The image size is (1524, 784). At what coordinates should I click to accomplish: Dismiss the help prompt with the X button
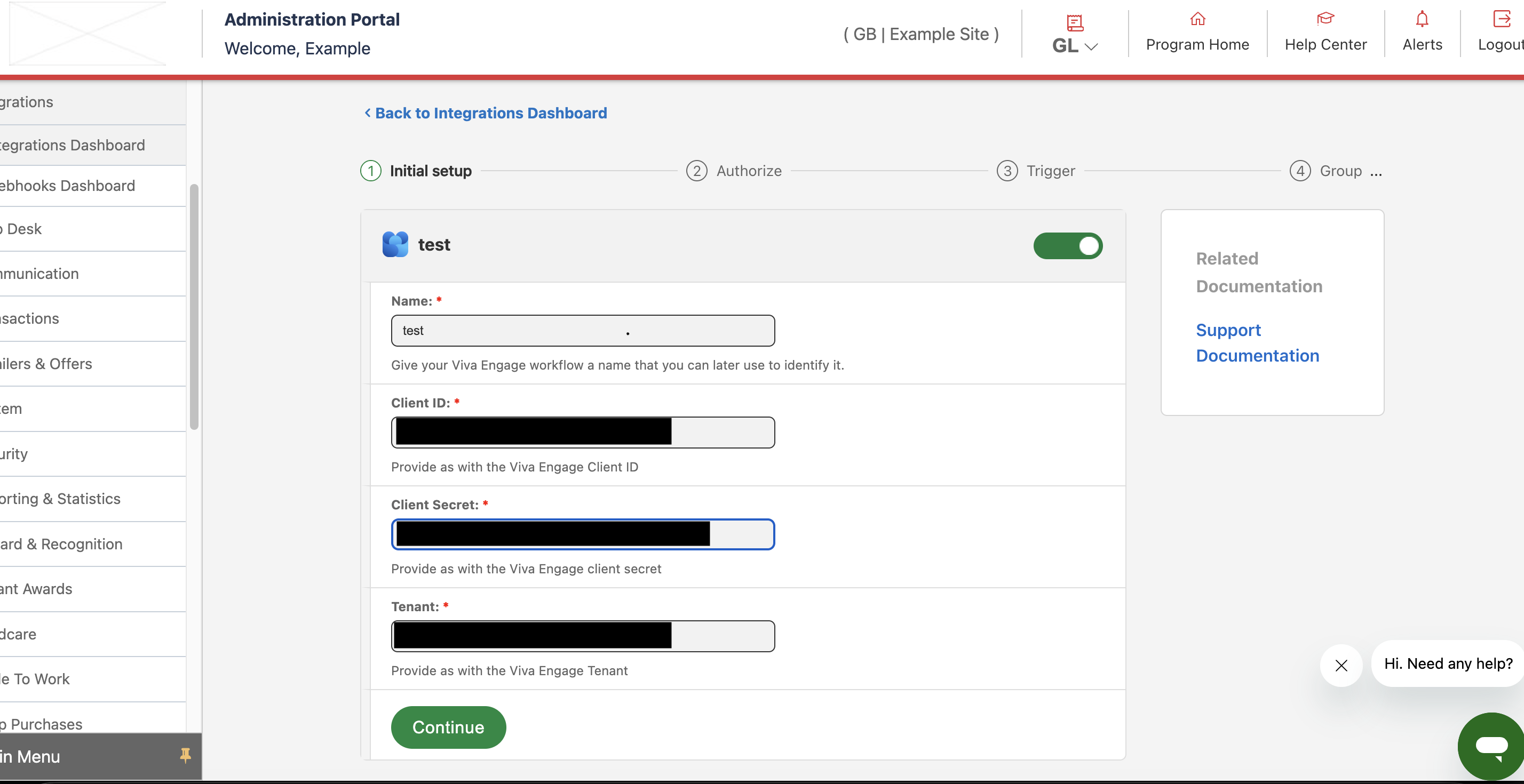(x=1341, y=665)
